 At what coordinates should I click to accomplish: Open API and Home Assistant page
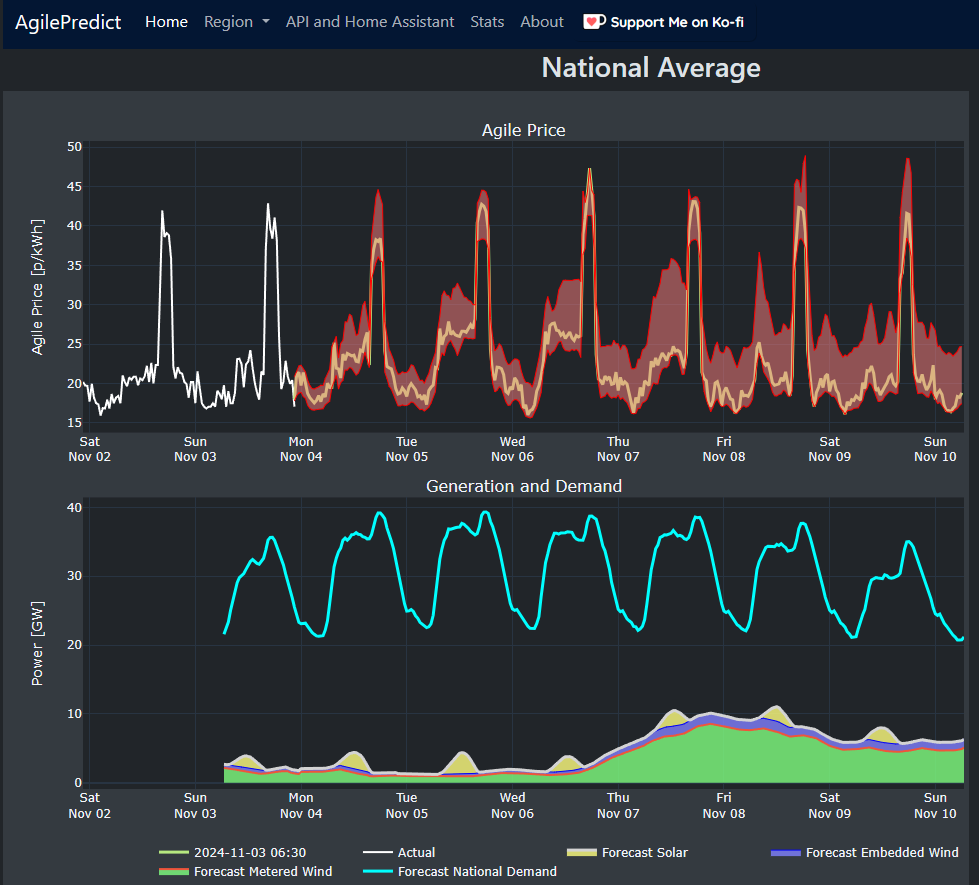370,22
